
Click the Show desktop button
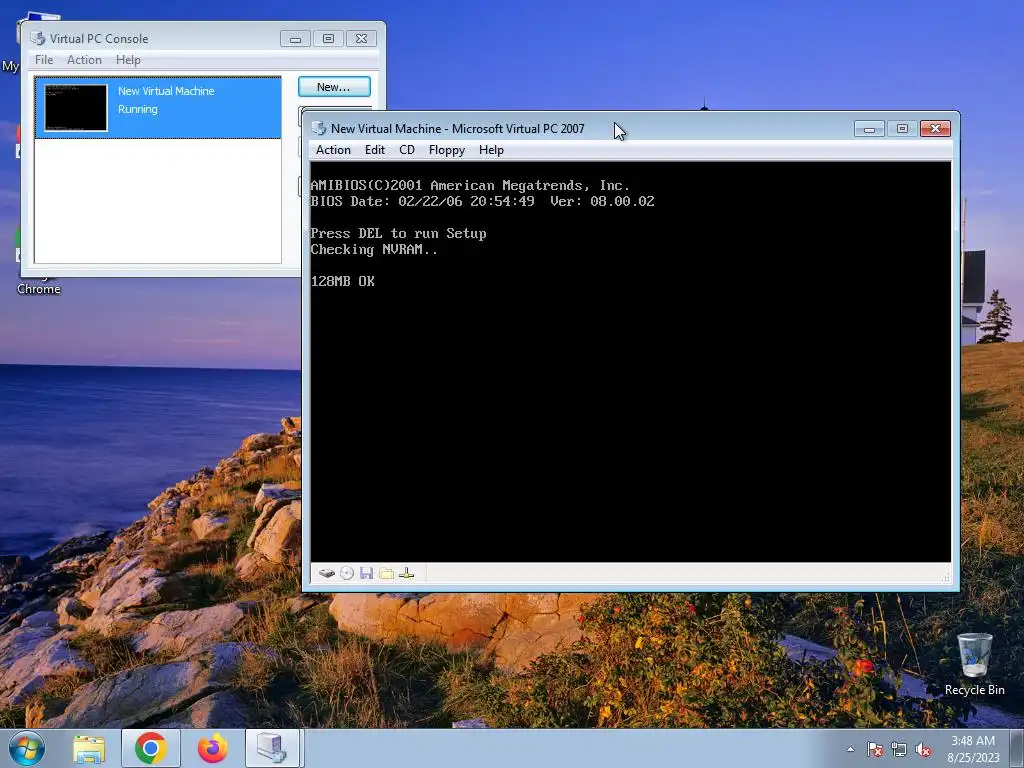[x=1016, y=748]
